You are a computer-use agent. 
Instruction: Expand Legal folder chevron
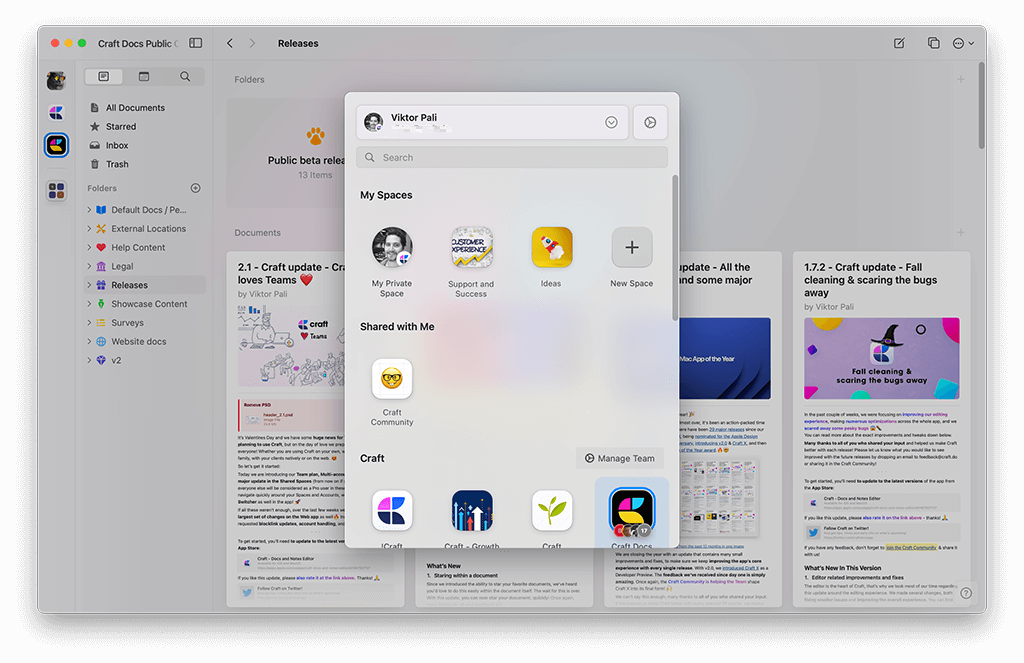89,267
